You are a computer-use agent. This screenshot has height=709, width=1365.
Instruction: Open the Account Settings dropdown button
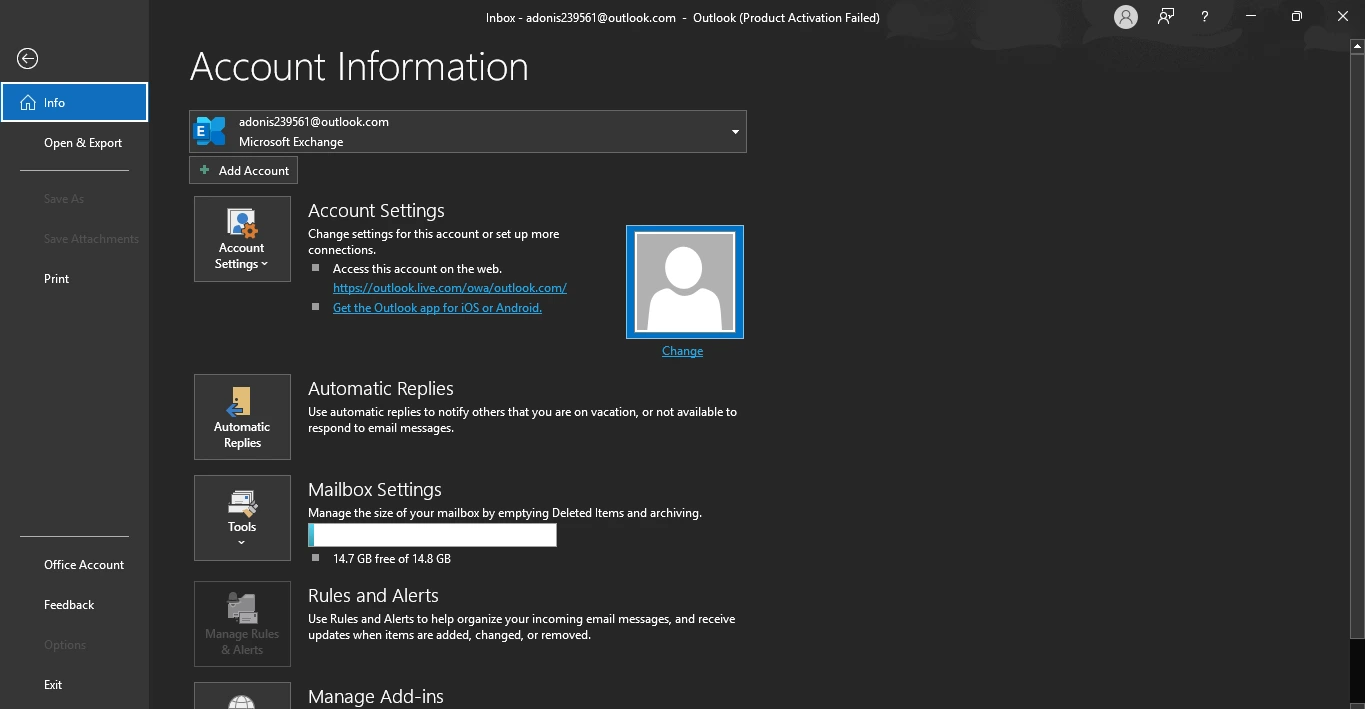(242, 239)
